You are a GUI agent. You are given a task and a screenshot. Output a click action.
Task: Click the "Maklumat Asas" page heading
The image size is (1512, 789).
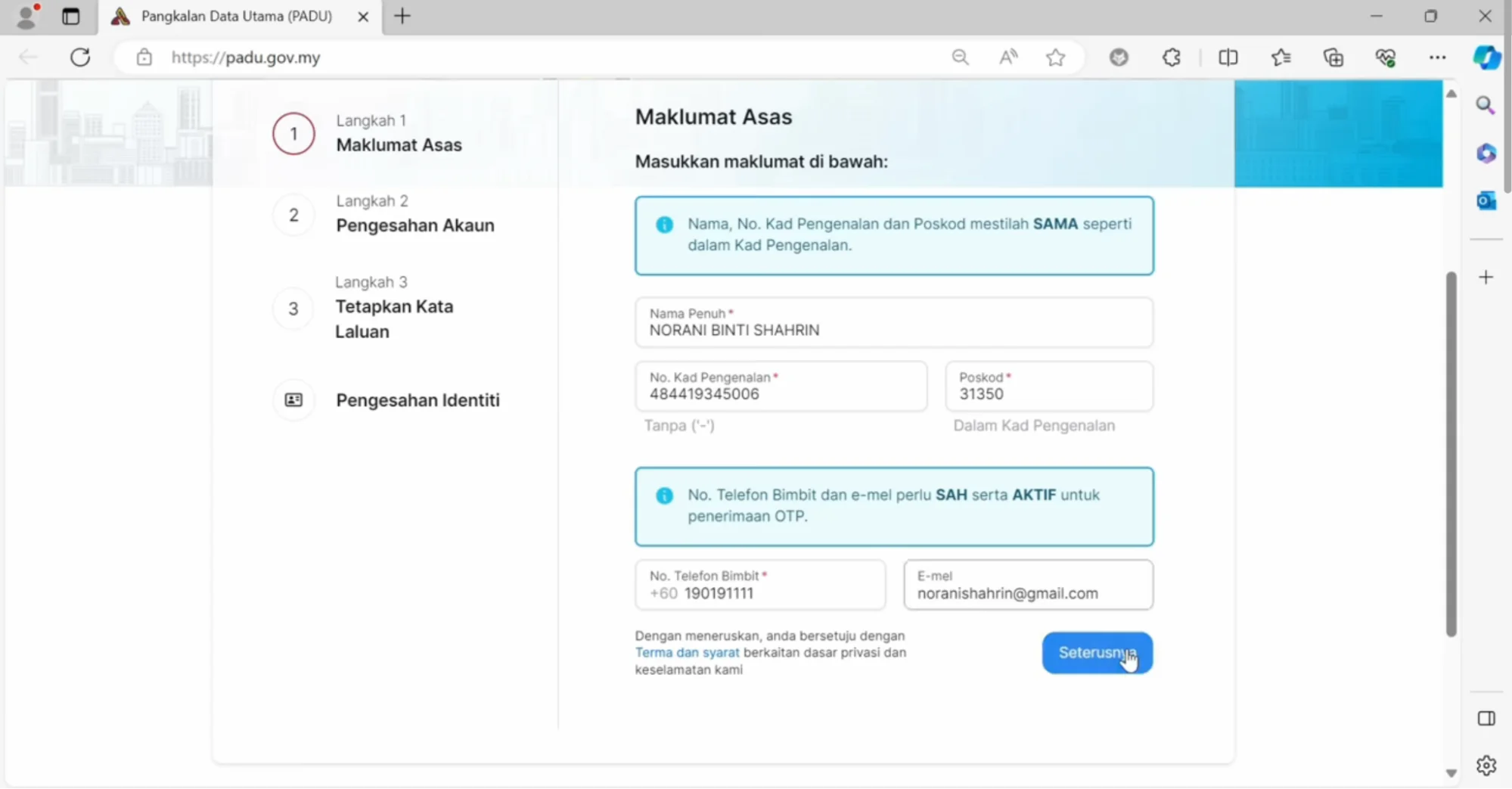713,117
